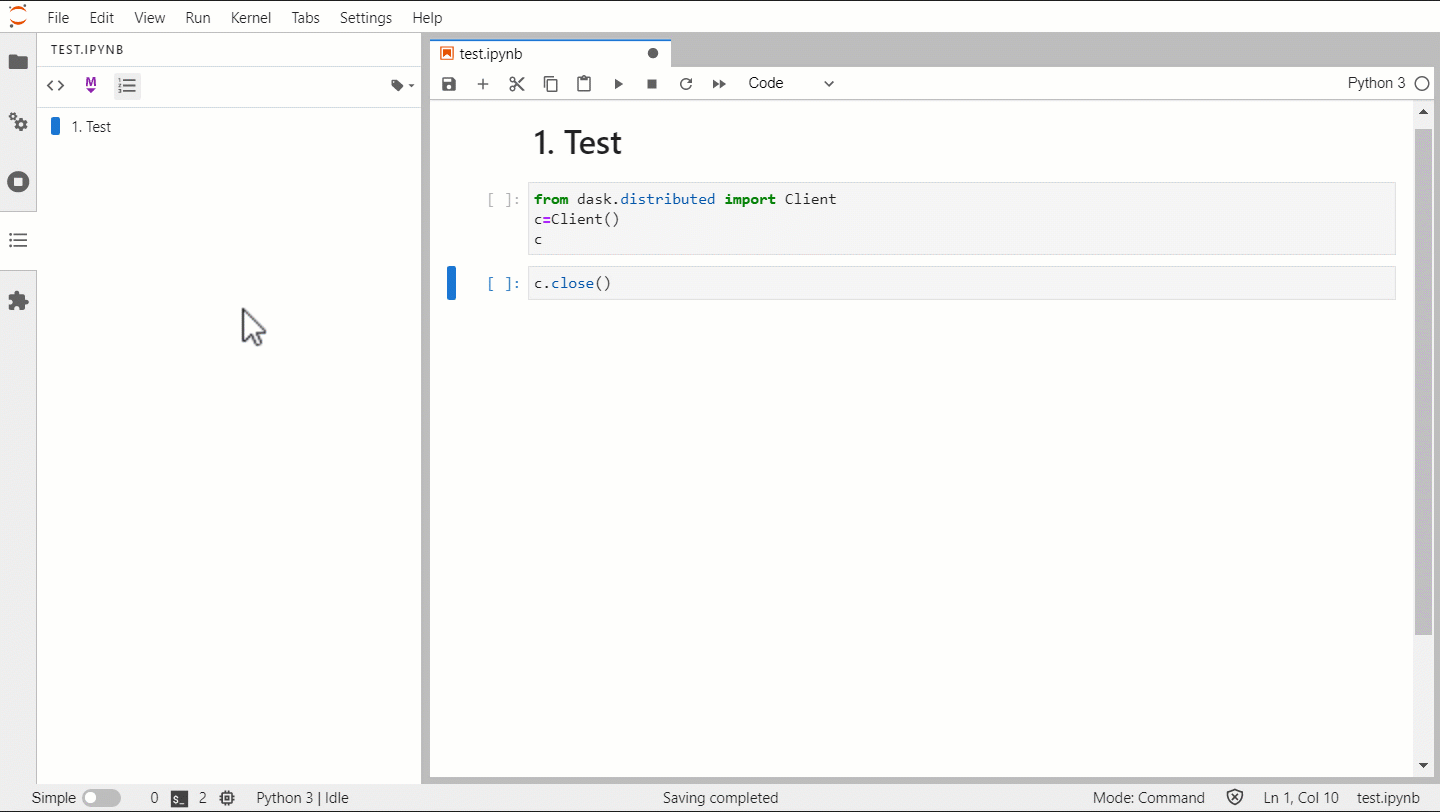
Task: Insert a cell below with plus icon
Action: [483, 84]
